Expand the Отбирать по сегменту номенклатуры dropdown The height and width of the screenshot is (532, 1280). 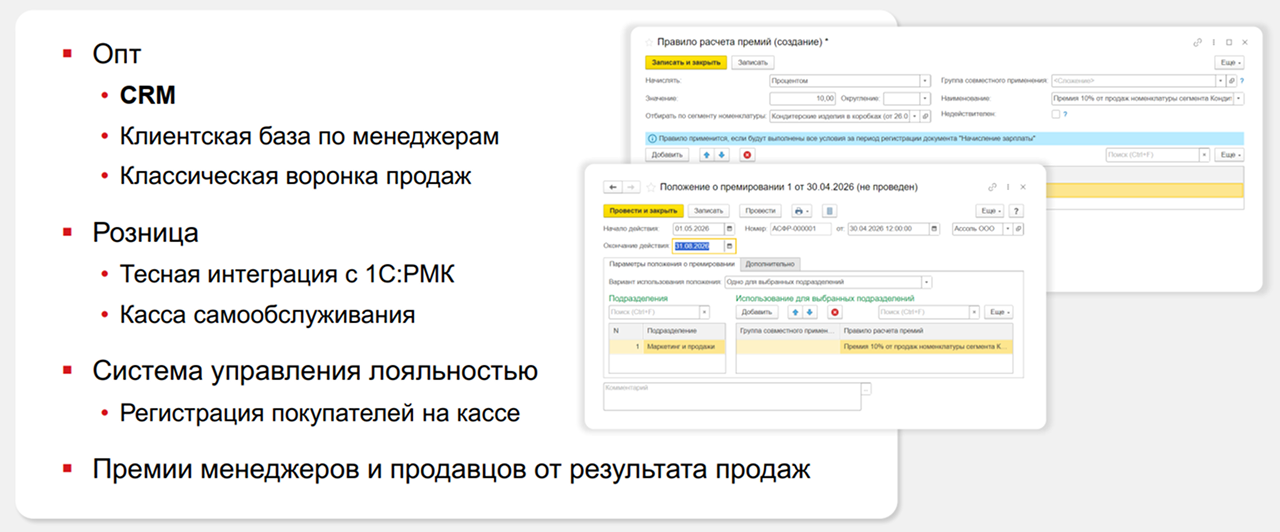pos(914,116)
